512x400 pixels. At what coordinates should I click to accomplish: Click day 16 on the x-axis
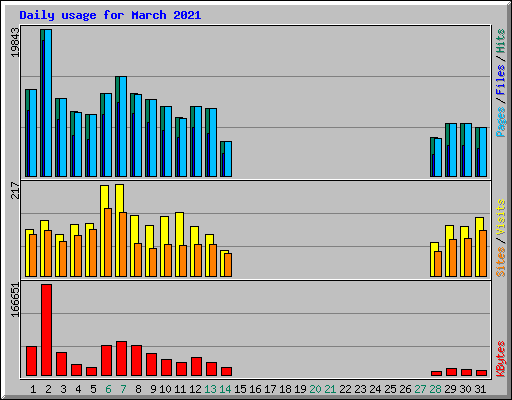[255, 389]
